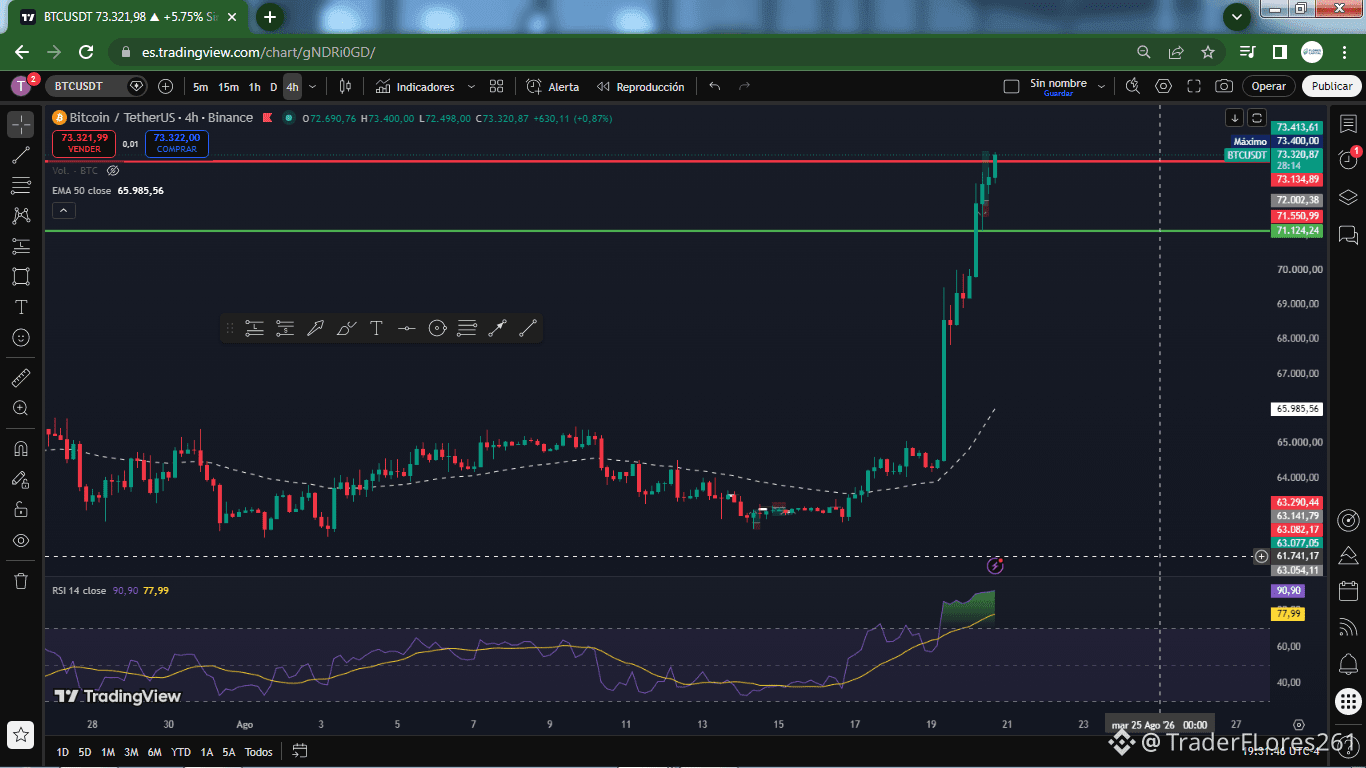
Task: Open the Fibonacci retracement tools
Action: 21,185
